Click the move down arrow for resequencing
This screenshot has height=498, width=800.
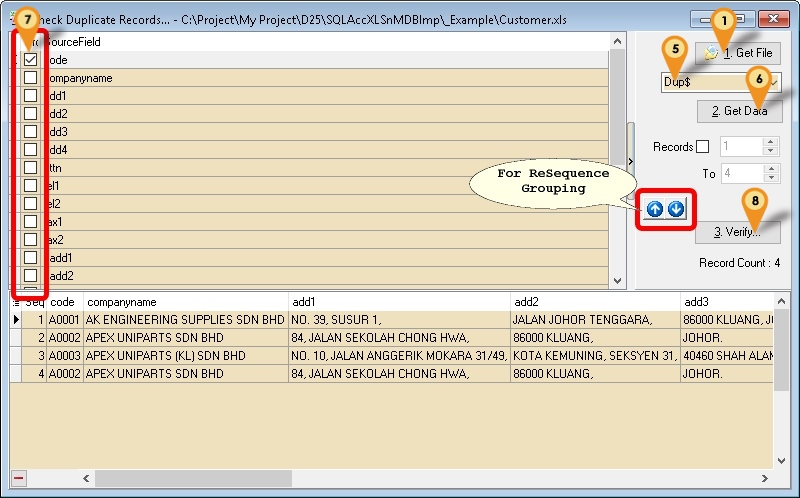pyautogui.click(x=676, y=209)
